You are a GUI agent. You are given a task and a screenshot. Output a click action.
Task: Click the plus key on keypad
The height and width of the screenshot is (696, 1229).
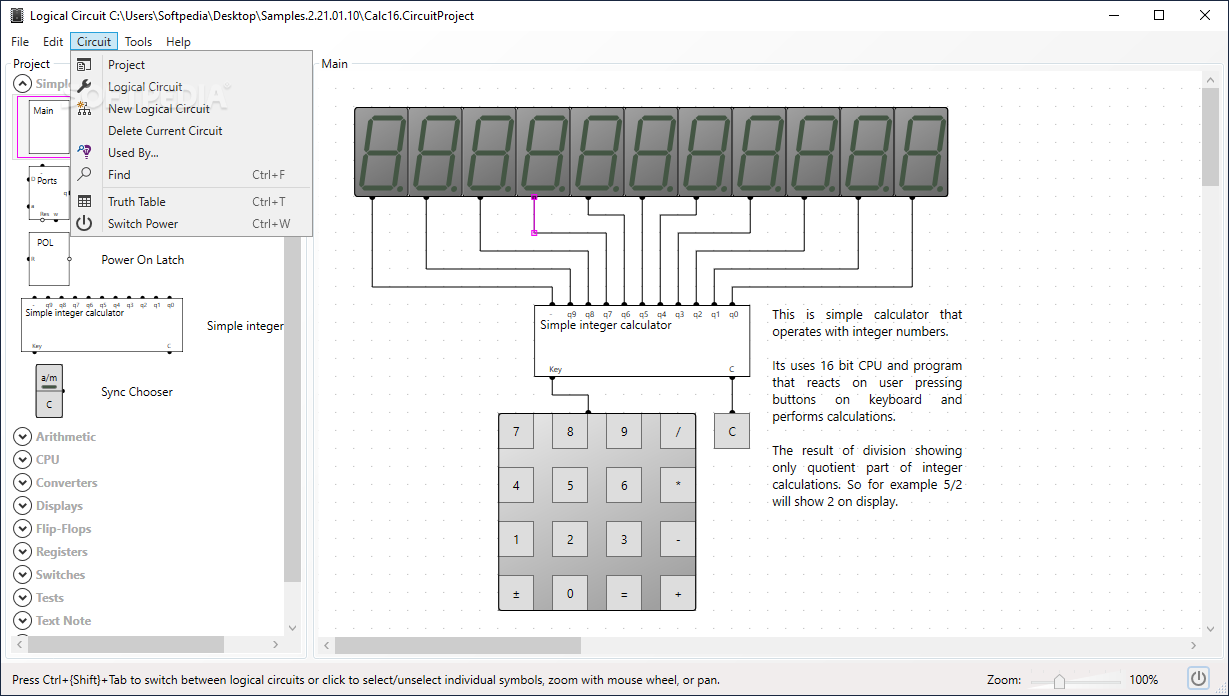pos(678,594)
